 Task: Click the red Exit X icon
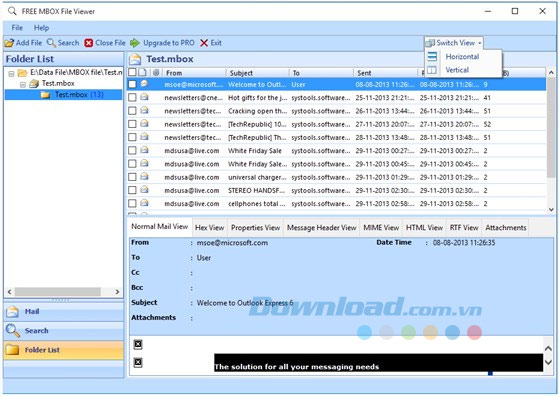[x=204, y=43]
